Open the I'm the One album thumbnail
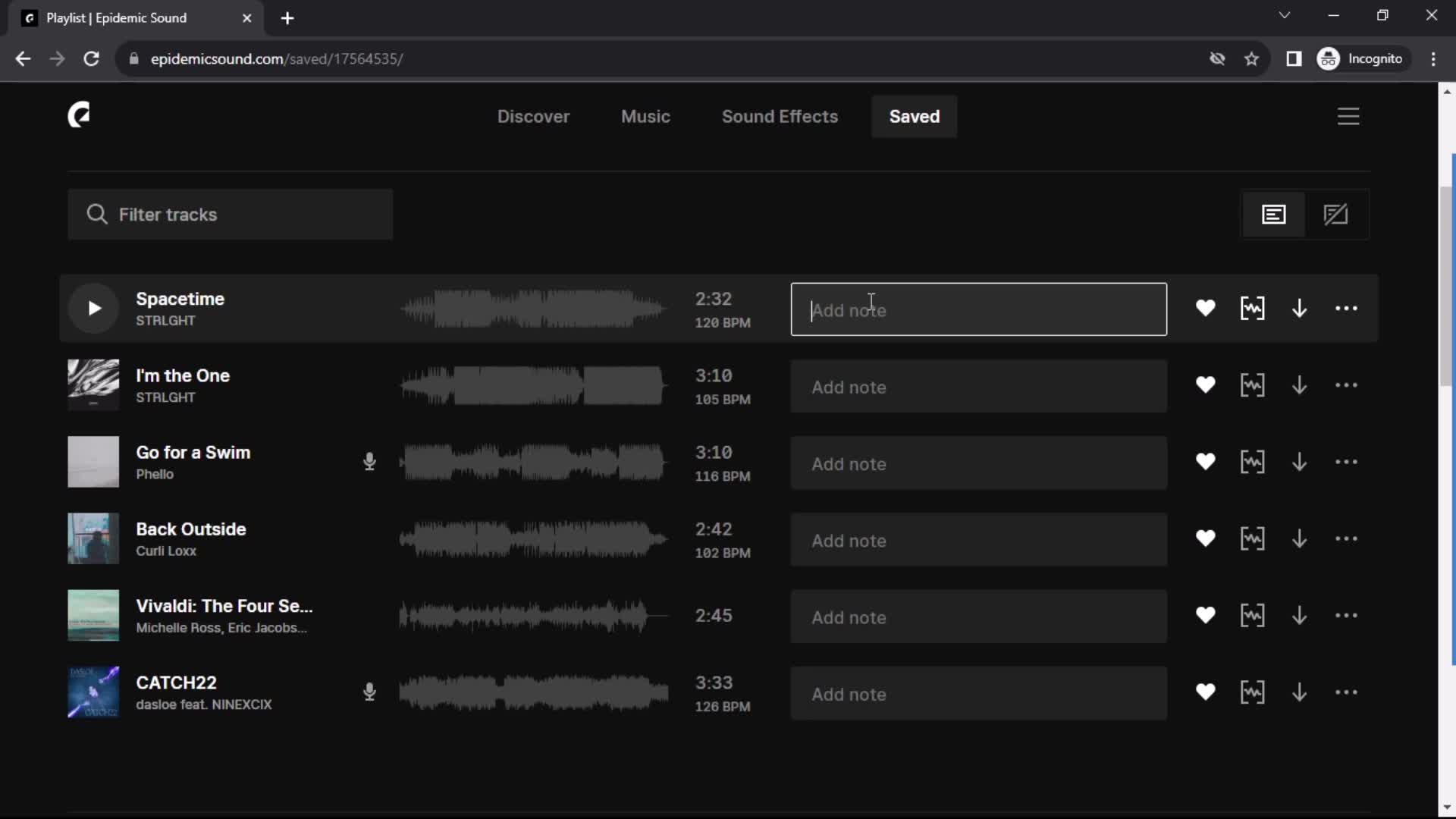 [93, 385]
